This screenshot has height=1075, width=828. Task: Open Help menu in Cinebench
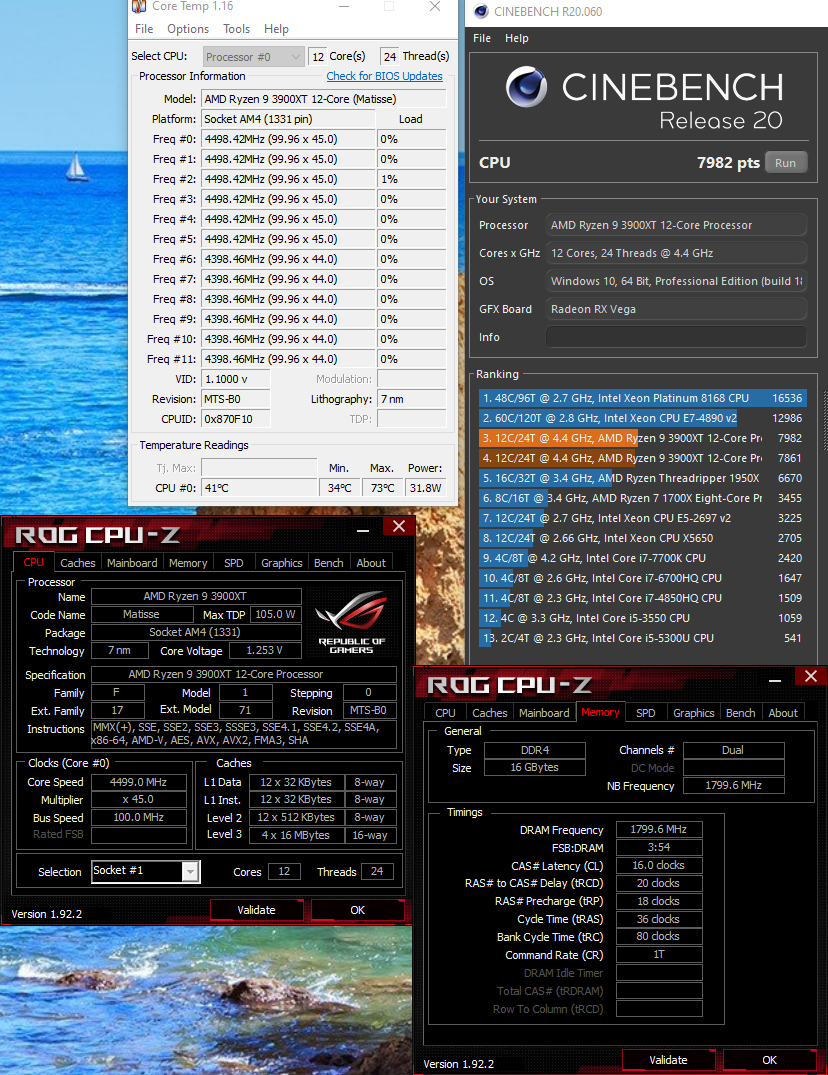tap(517, 38)
